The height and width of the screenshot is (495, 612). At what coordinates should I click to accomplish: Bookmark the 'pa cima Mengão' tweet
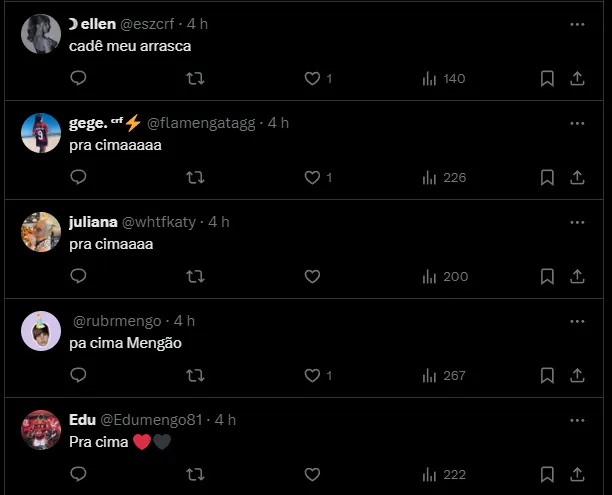(x=547, y=375)
